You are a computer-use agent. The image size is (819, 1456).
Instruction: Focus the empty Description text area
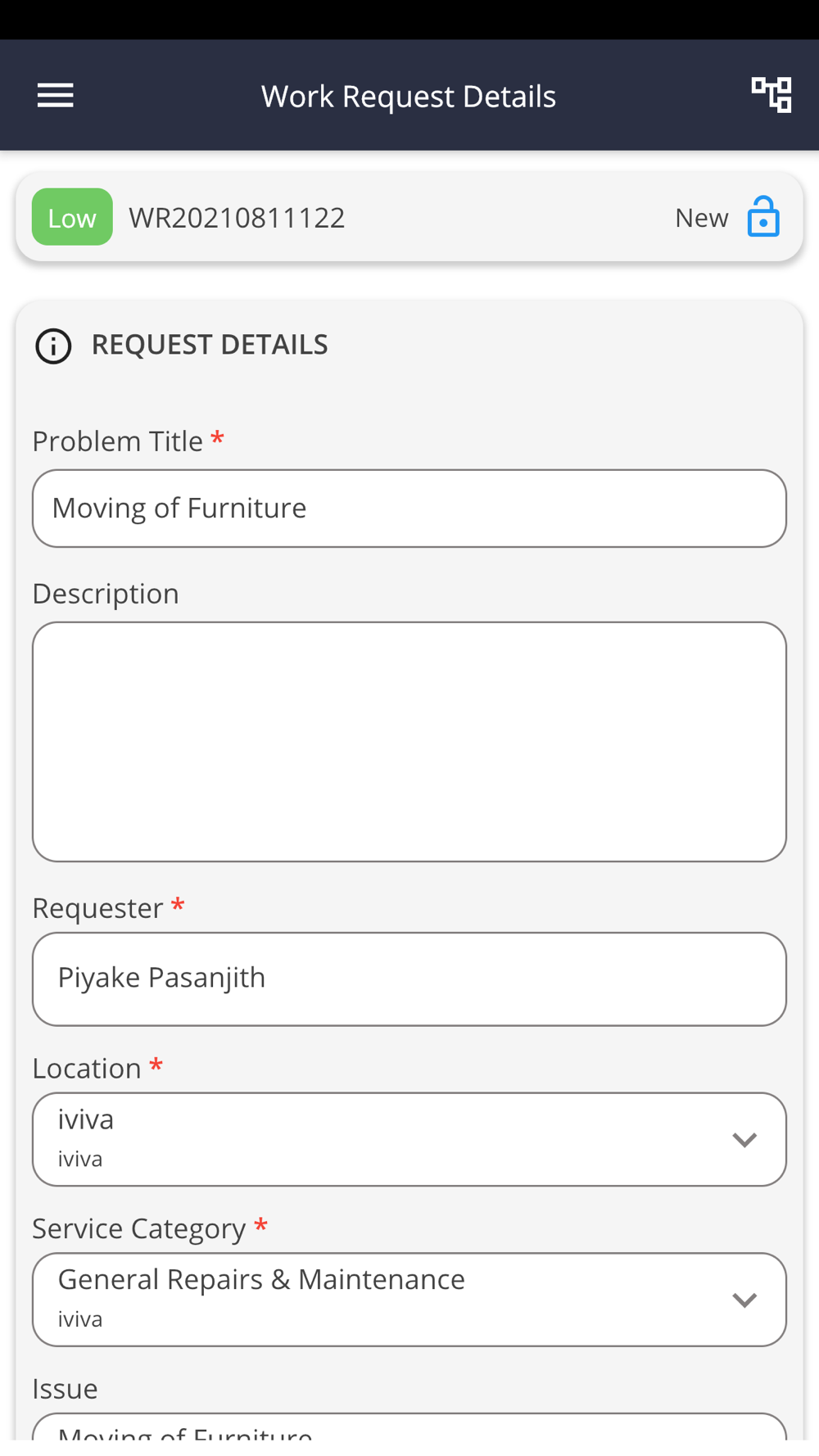coord(409,742)
